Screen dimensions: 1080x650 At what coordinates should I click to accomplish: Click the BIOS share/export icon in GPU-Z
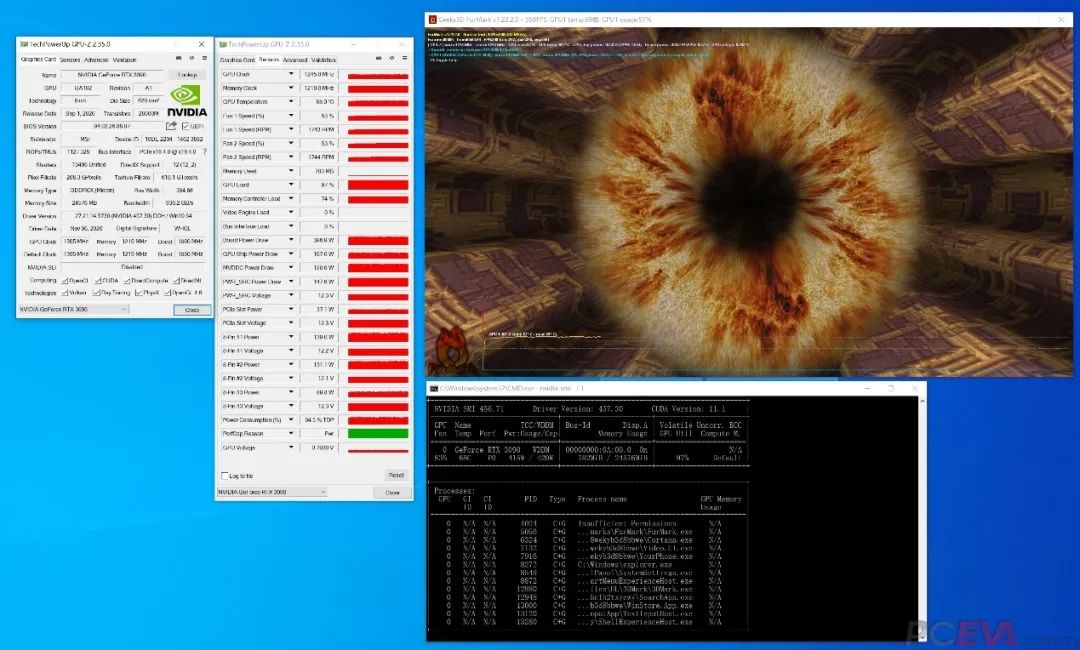[x=171, y=126]
